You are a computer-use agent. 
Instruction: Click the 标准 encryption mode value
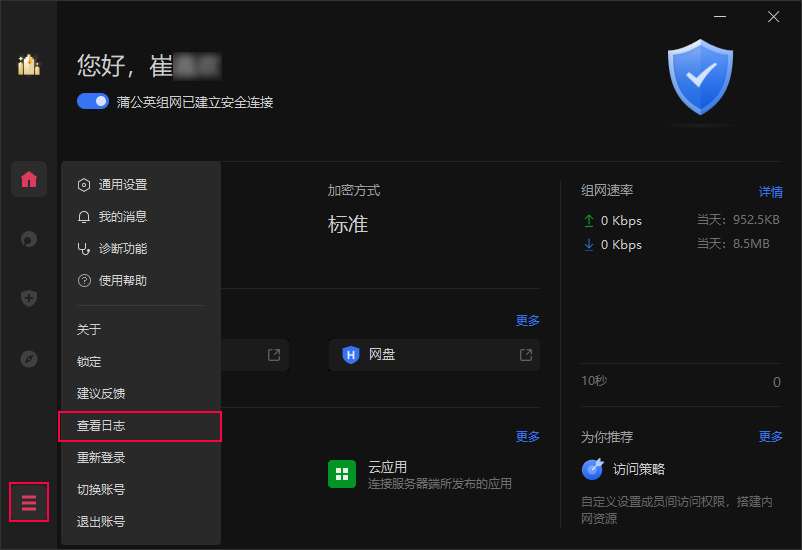348,225
